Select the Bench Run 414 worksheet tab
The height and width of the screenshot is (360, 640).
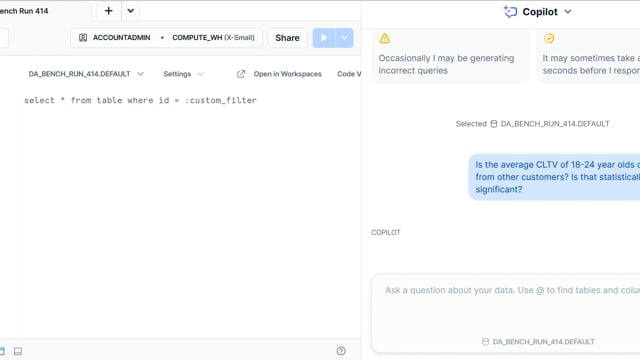[24, 11]
